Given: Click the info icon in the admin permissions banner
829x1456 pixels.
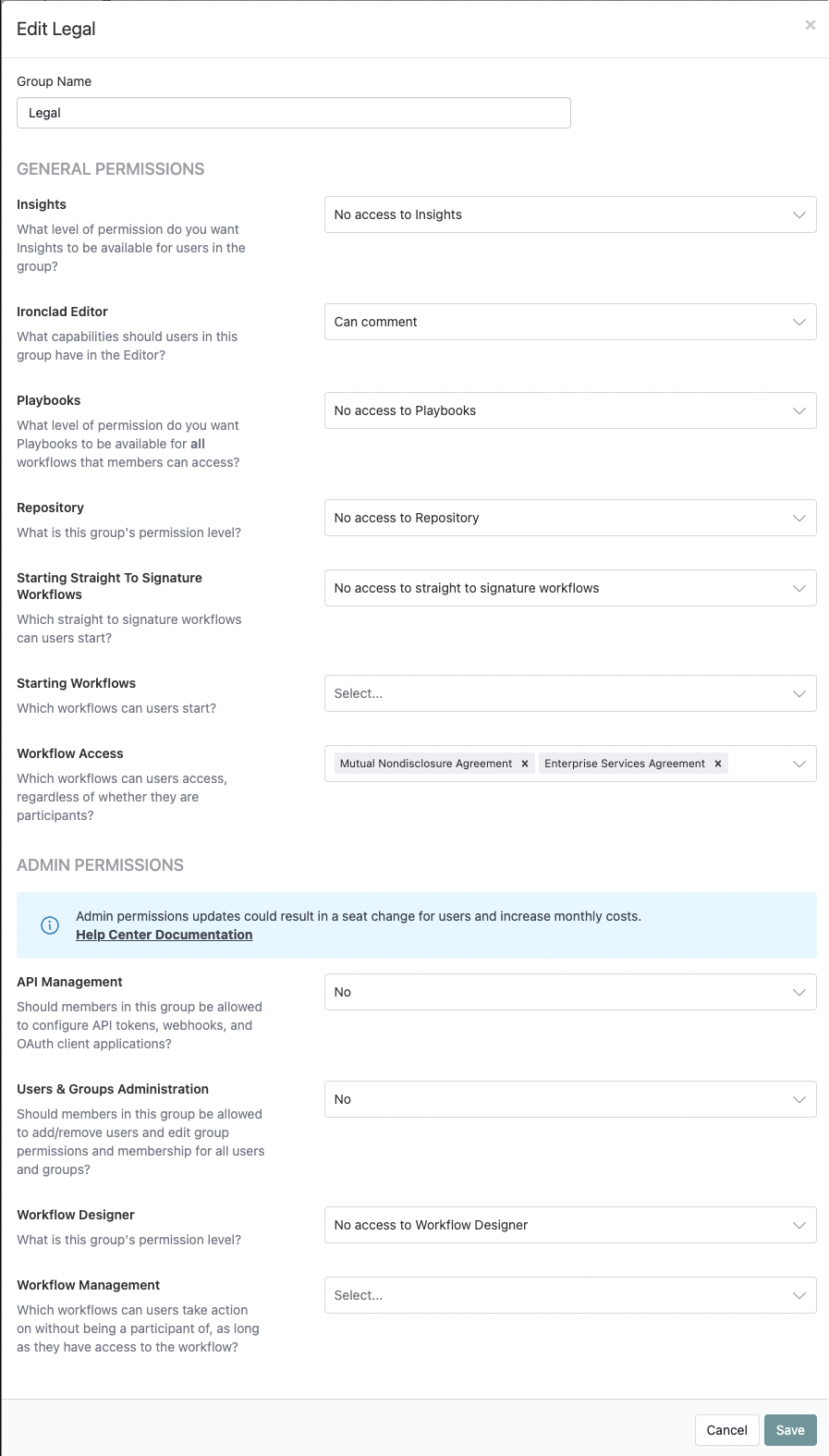Looking at the screenshot, I should [50, 924].
